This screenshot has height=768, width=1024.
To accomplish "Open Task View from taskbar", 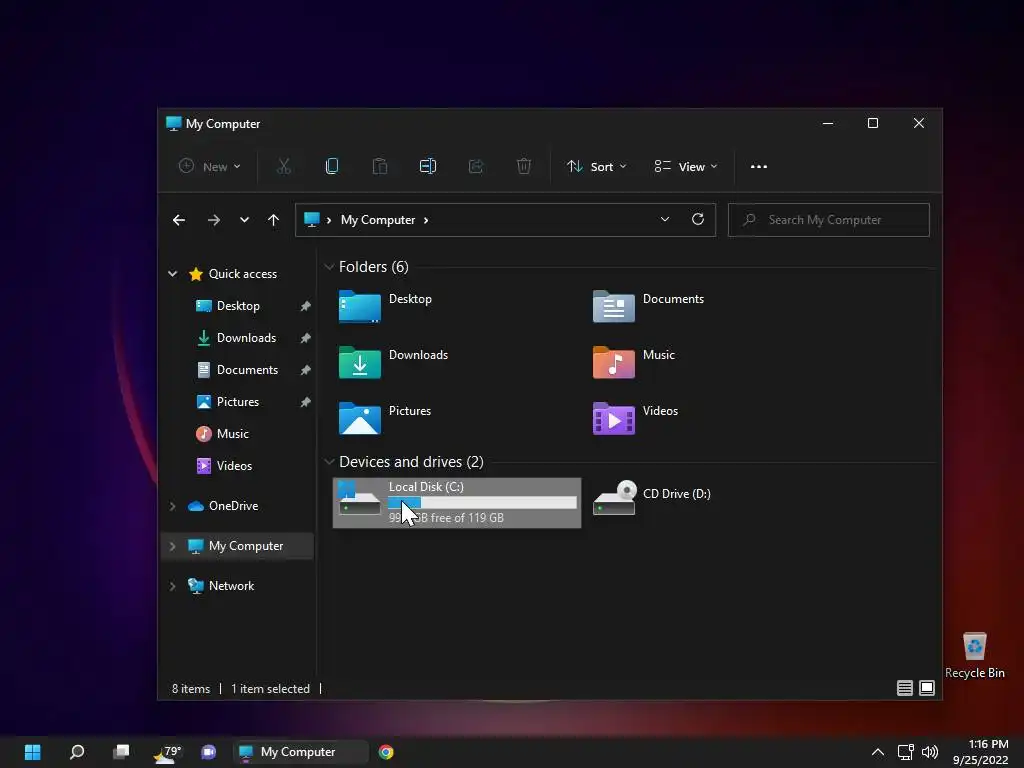I will point(121,752).
